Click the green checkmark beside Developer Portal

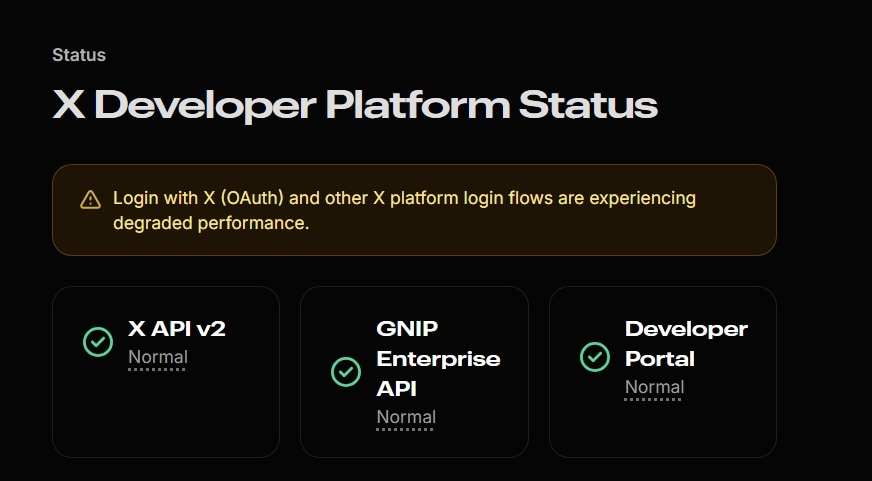pyautogui.click(x=595, y=357)
